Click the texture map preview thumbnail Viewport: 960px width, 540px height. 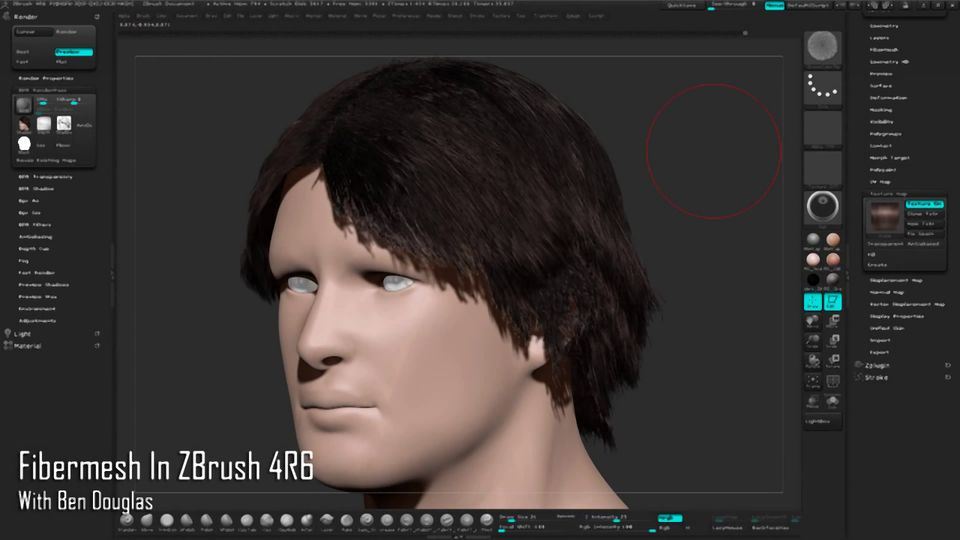(885, 218)
